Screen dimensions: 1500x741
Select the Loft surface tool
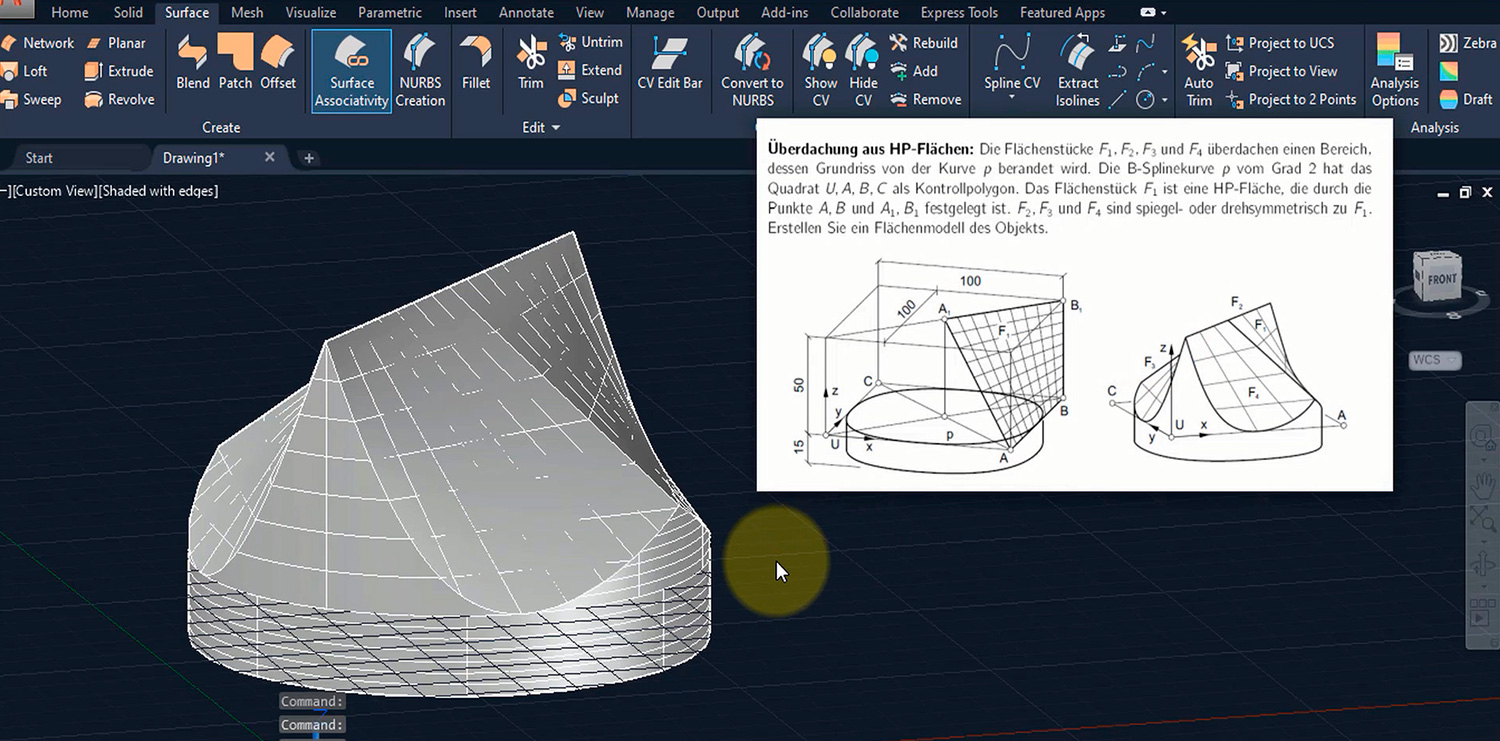click(x=26, y=71)
